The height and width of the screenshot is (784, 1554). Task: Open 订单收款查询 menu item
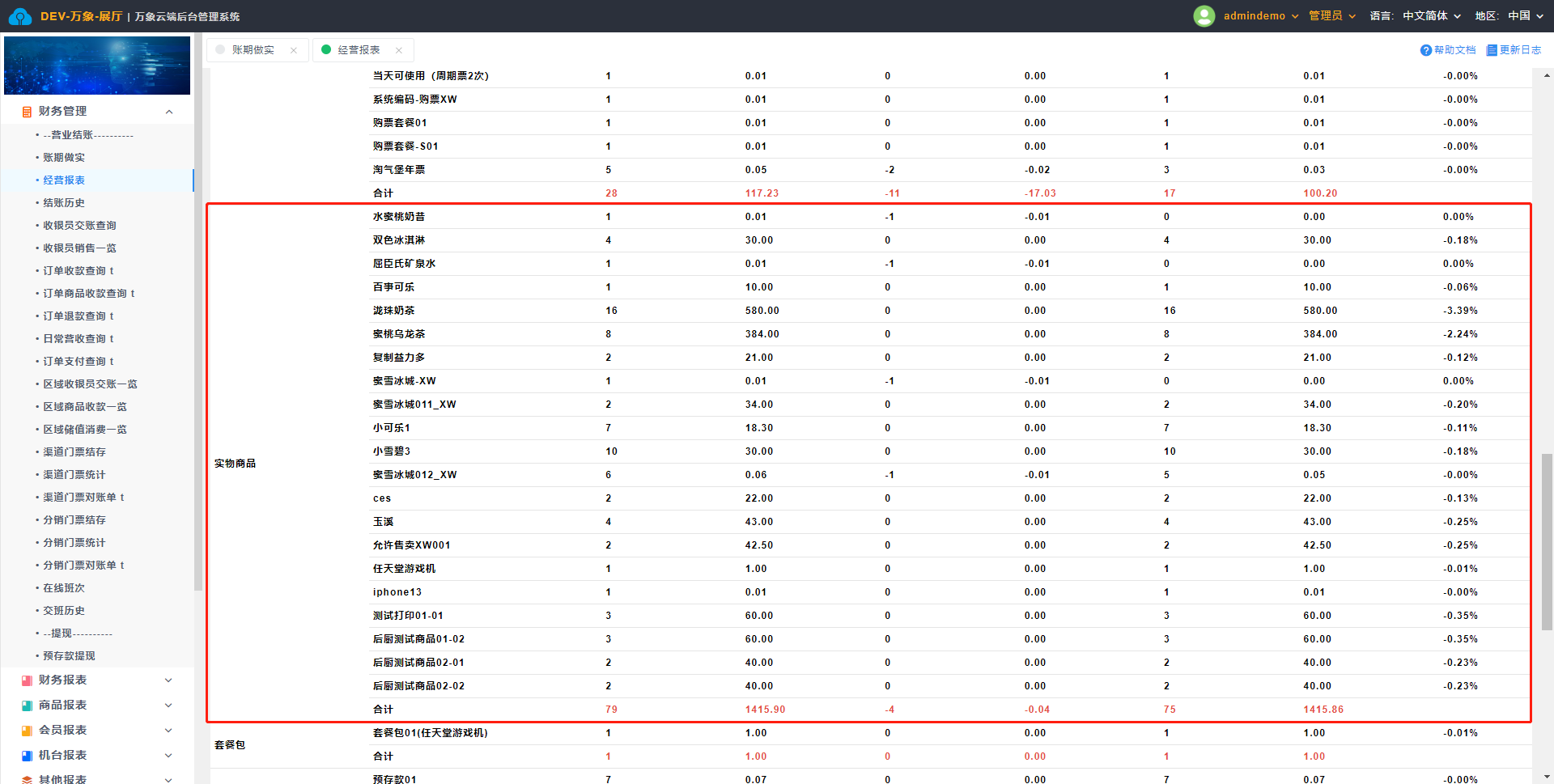[x=79, y=271]
